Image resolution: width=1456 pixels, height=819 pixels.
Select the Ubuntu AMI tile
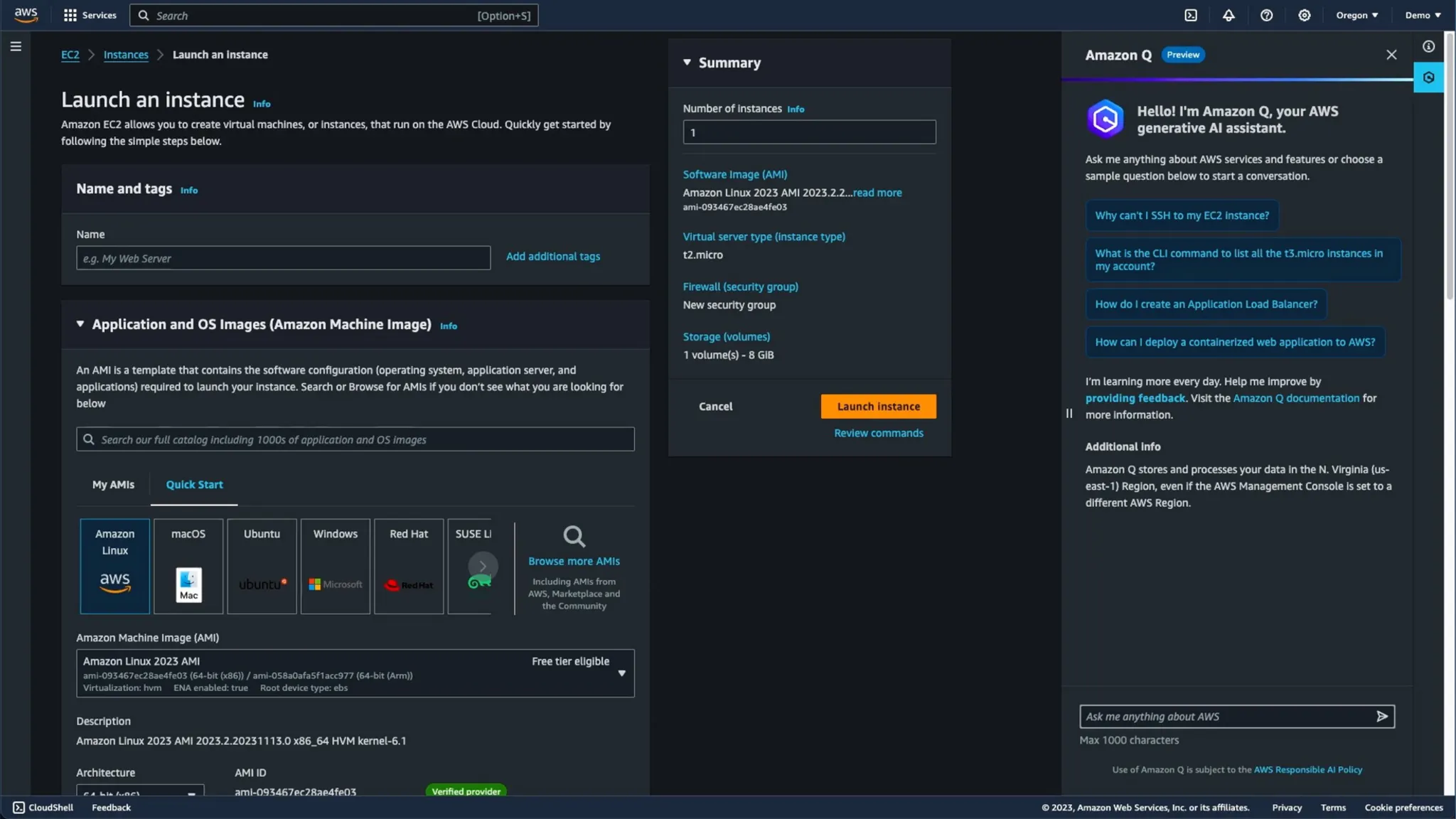click(262, 566)
